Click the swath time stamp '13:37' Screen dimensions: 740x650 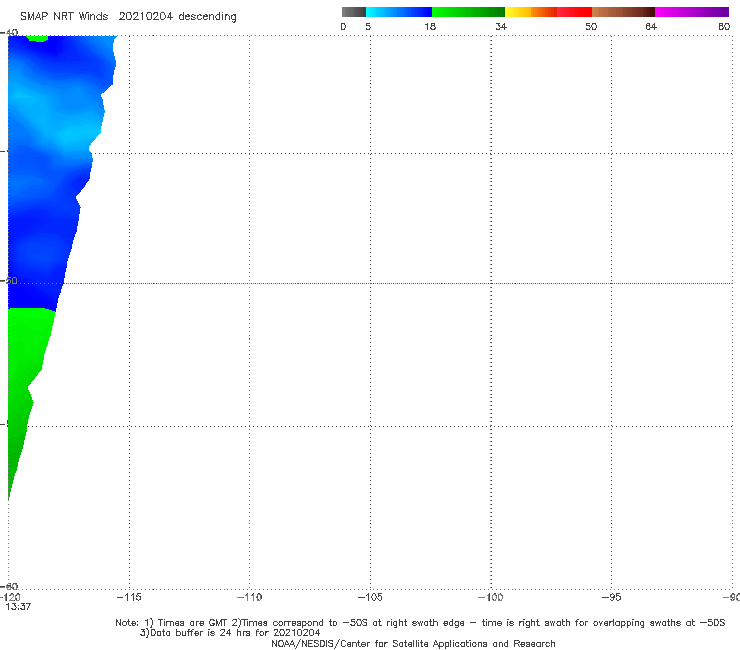tap(18, 607)
